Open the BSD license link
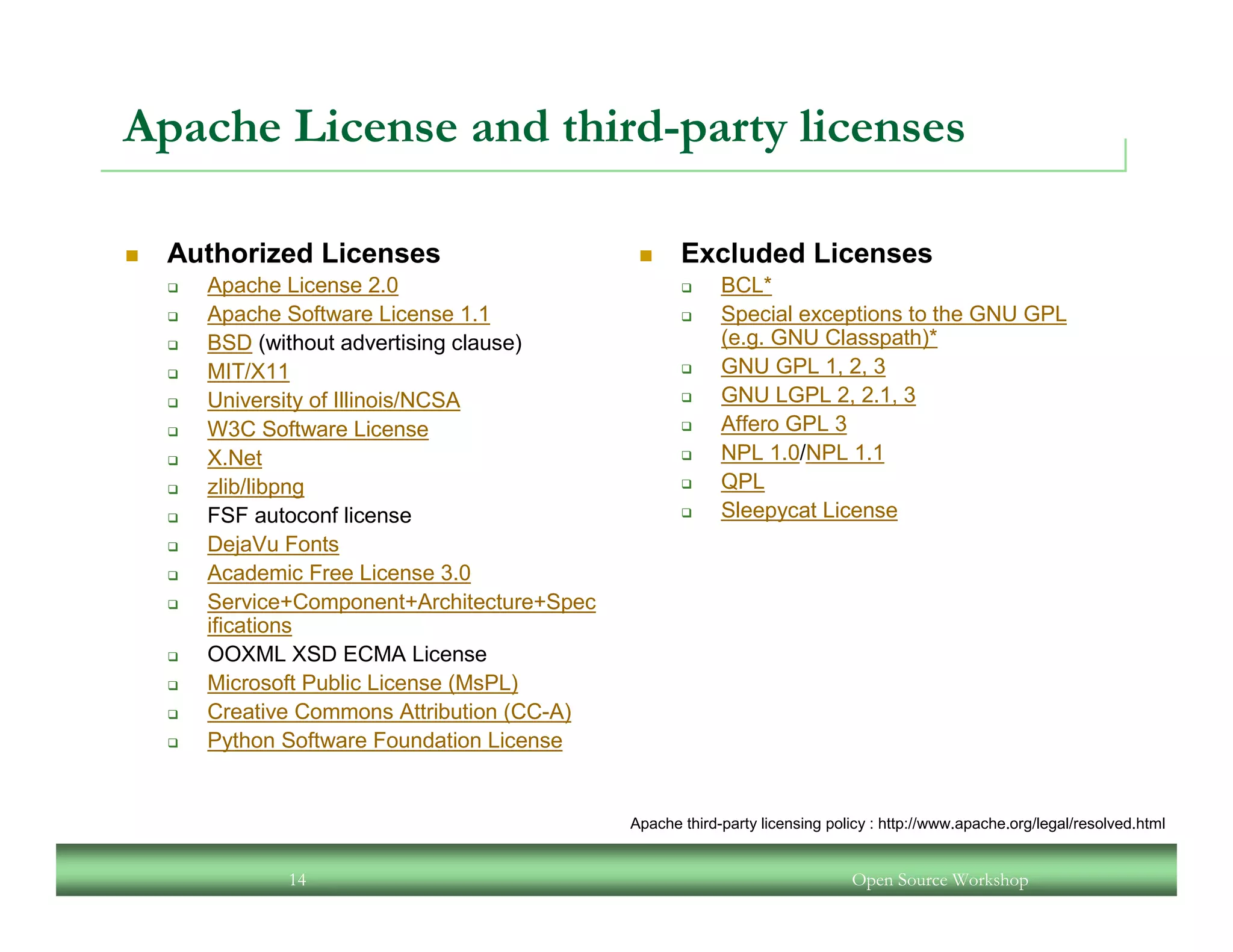 (229, 343)
